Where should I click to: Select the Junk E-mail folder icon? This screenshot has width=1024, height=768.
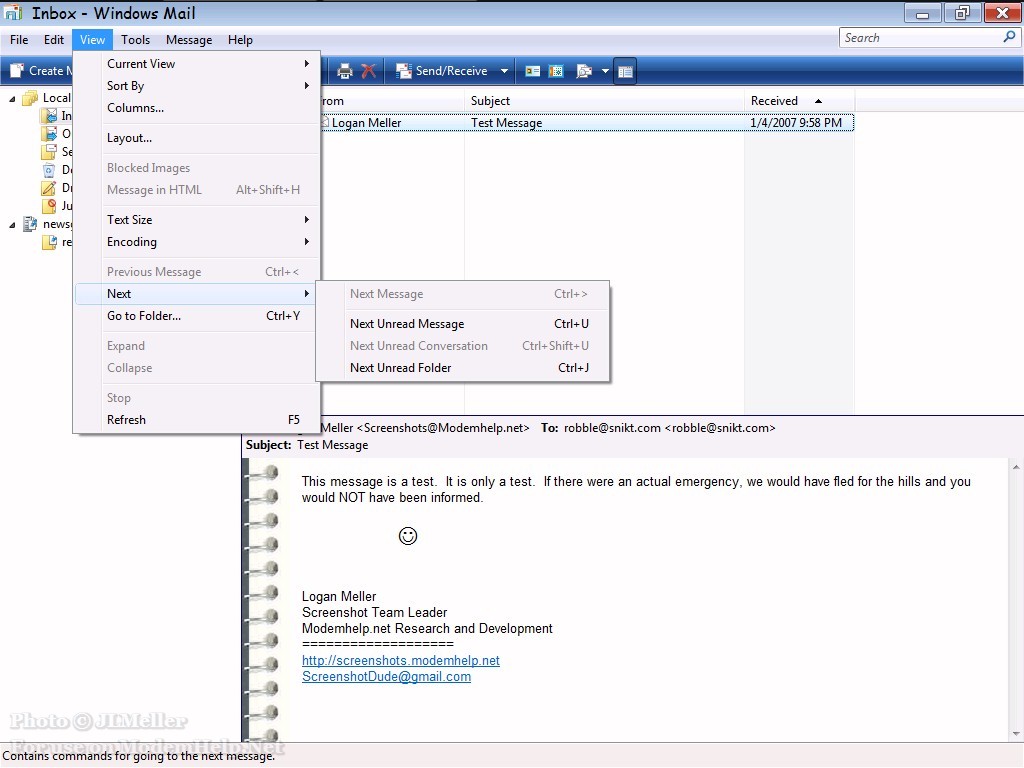click(x=49, y=206)
